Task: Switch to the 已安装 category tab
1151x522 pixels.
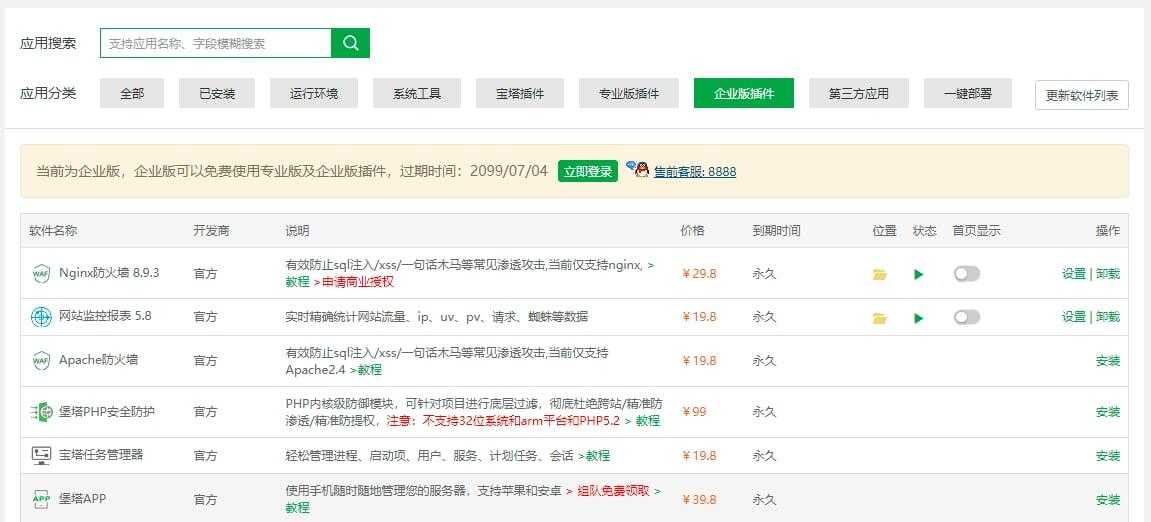Action: 217,93
